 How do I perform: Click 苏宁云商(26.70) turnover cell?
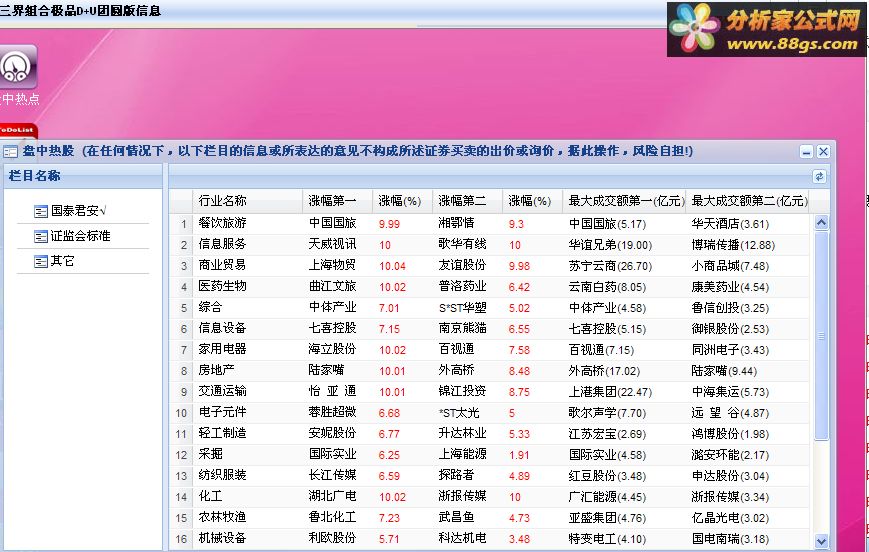610,266
